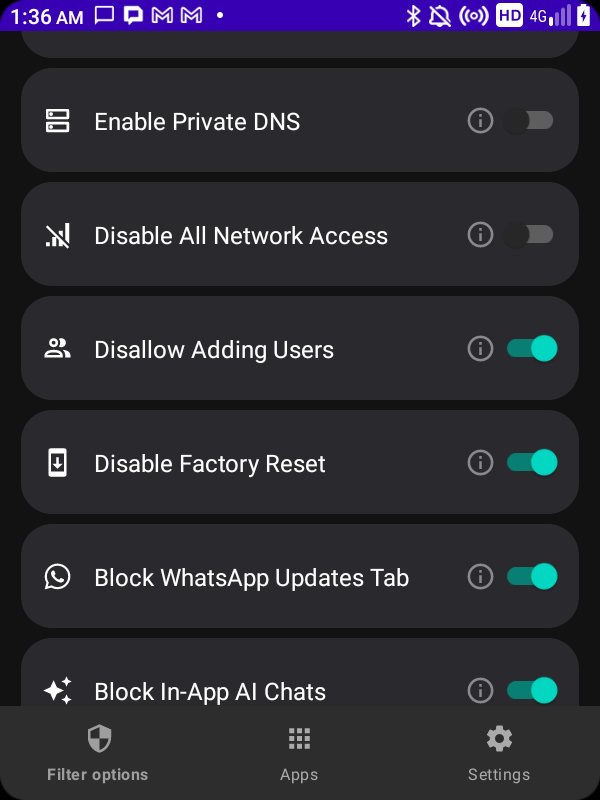The width and height of the screenshot is (600, 800).
Task: View info about Disable Factory Reset
Action: (480, 462)
